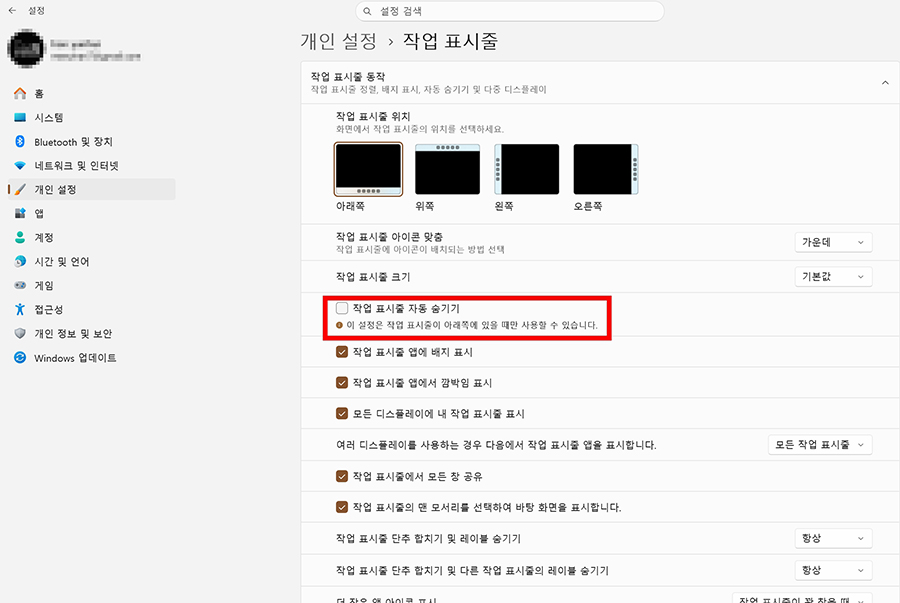Select the 오른쪽 taskbar position thumbnail
This screenshot has width=900, height=603.
(606, 169)
